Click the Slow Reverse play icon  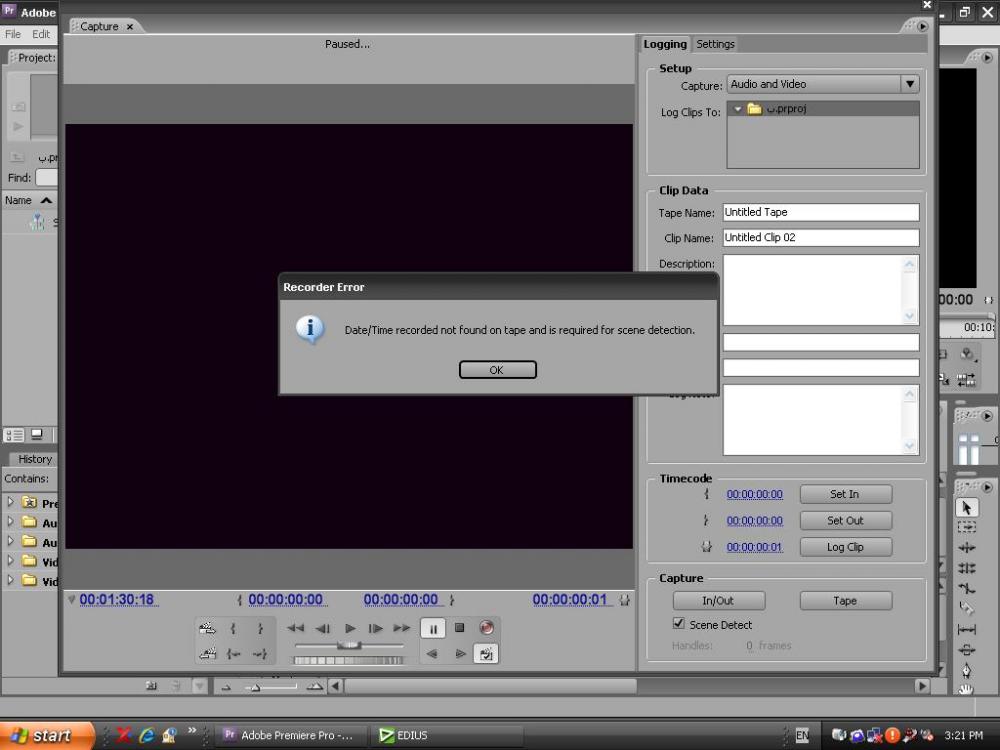[x=432, y=654]
